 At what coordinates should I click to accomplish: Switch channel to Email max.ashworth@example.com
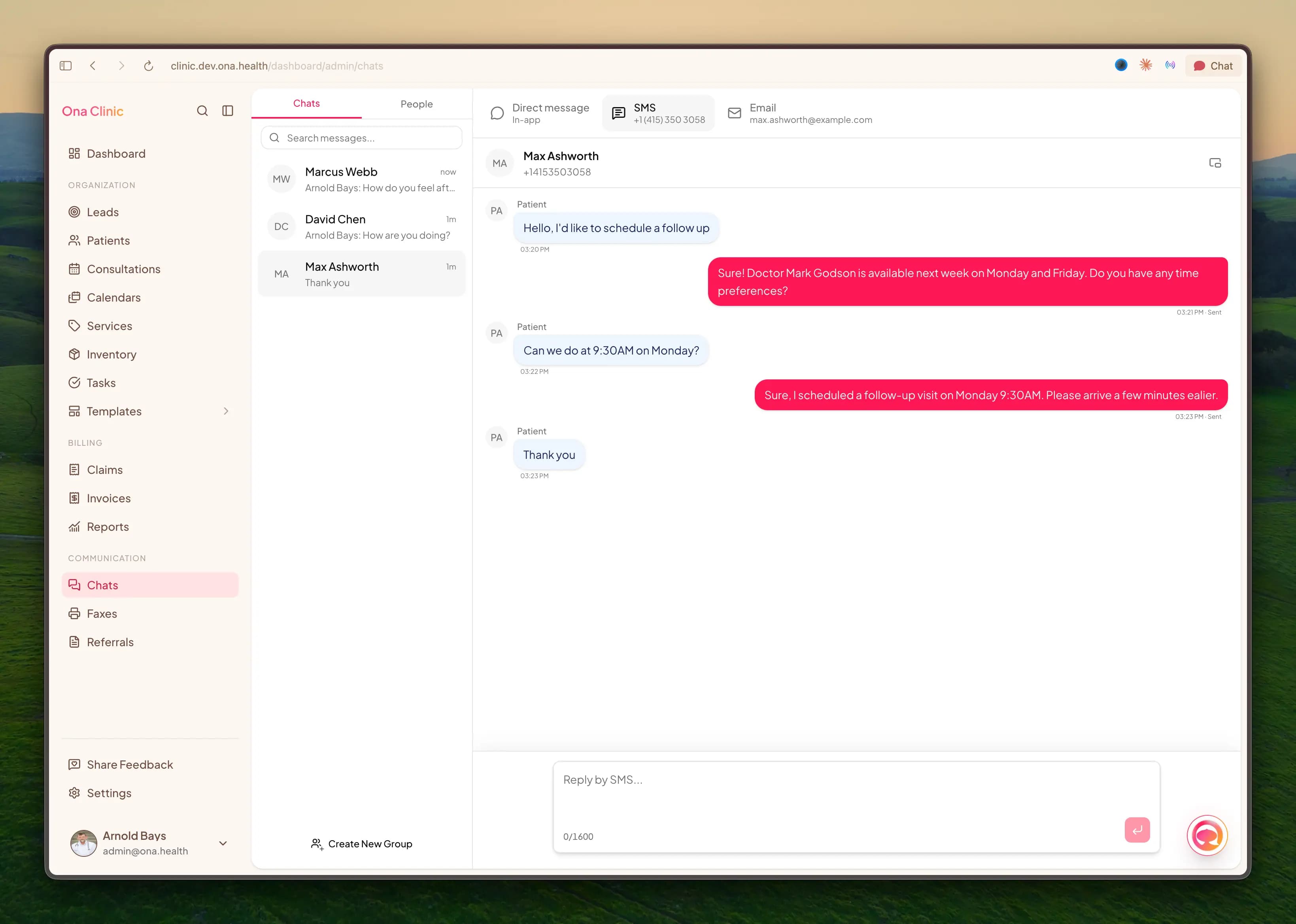(800, 113)
